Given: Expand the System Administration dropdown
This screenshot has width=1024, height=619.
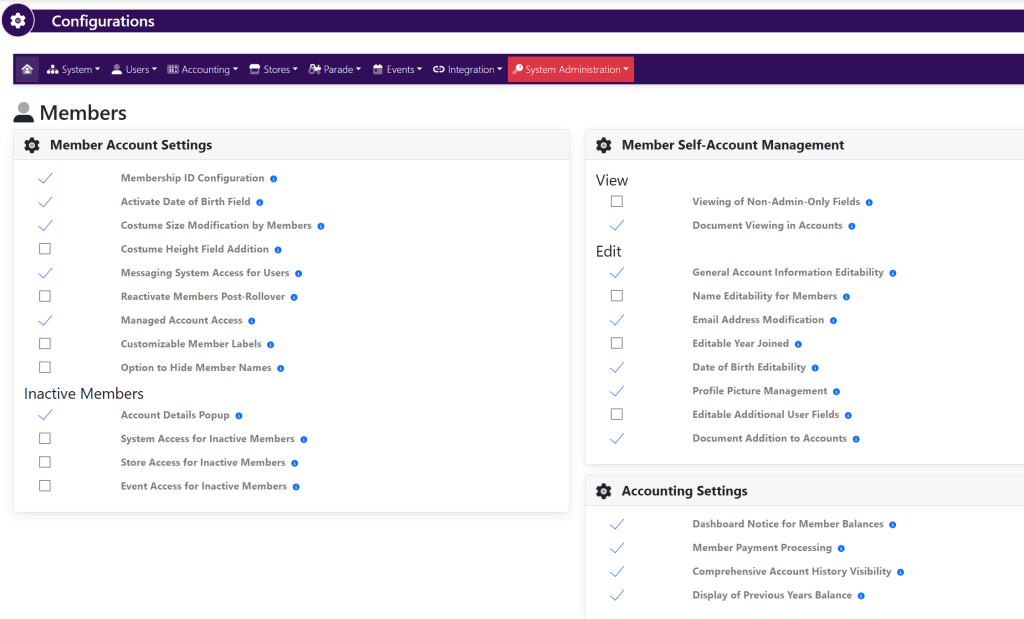Looking at the screenshot, I should coord(571,70).
